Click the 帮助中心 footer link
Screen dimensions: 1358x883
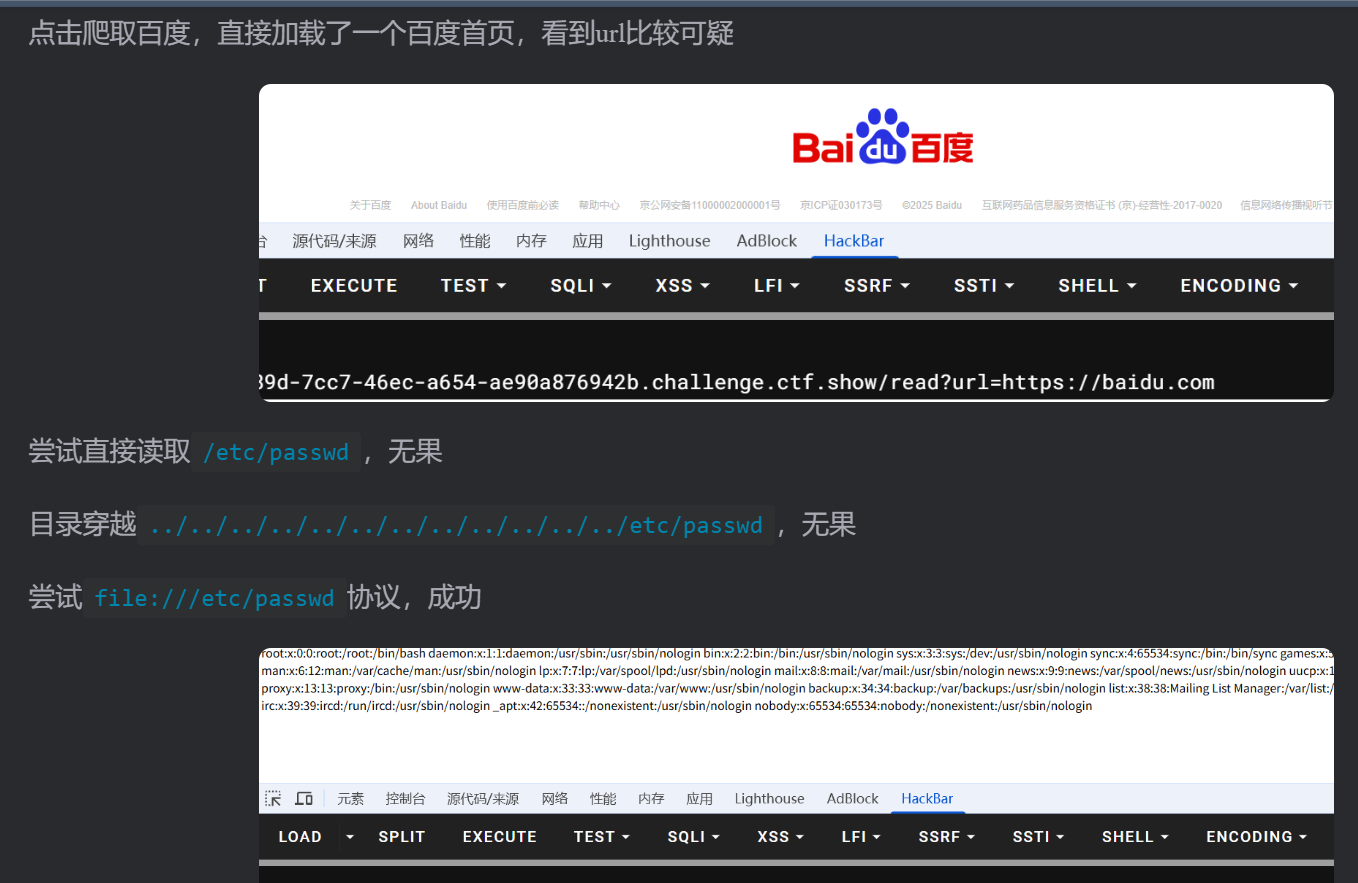coord(599,205)
